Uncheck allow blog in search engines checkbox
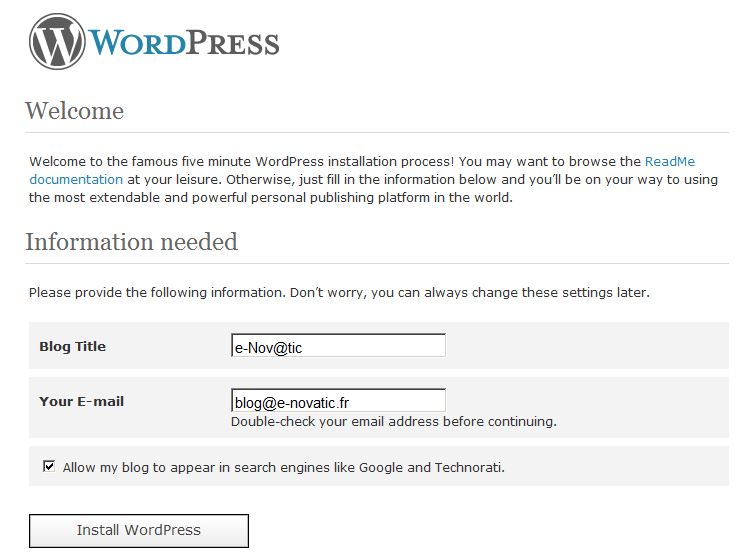Viewport: 749px width, 557px height. pyautogui.click(x=49, y=466)
